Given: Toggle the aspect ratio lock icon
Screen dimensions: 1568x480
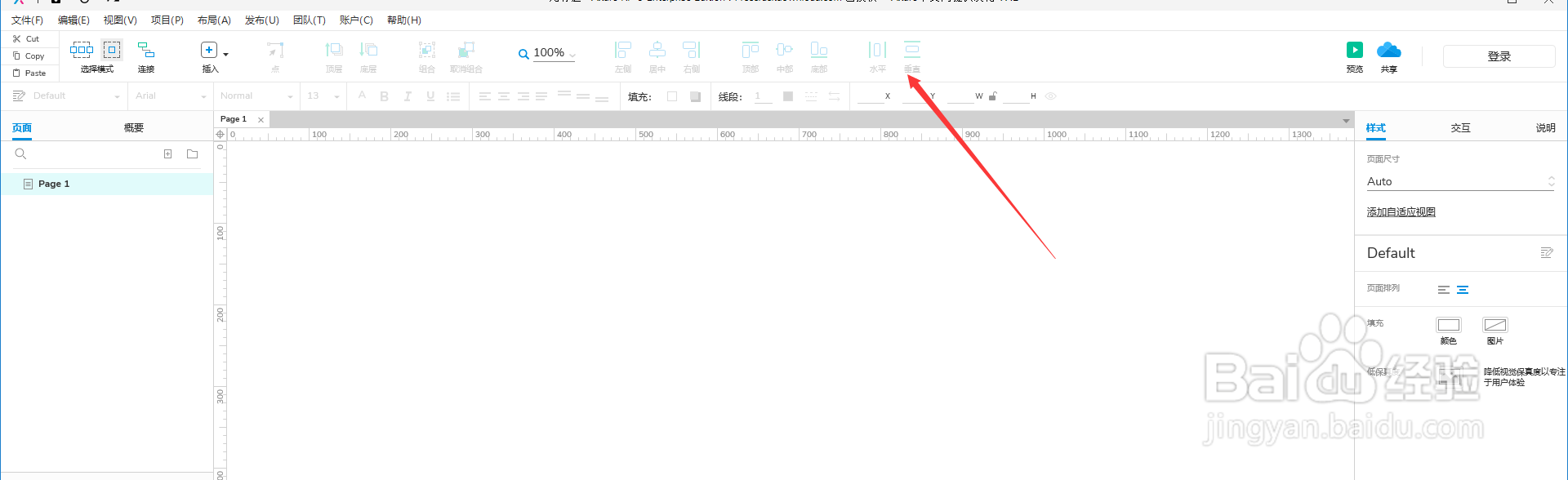Looking at the screenshot, I should point(993,96).
